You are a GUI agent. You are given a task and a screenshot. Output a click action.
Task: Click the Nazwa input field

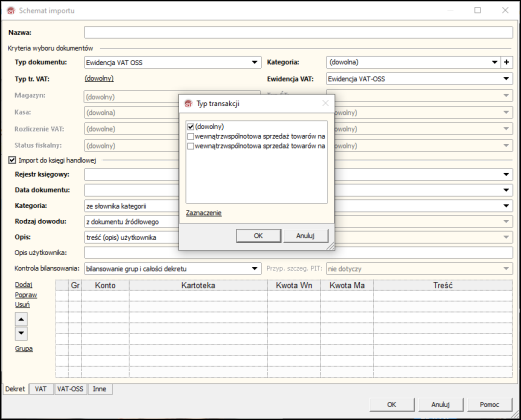click(298, 33)
